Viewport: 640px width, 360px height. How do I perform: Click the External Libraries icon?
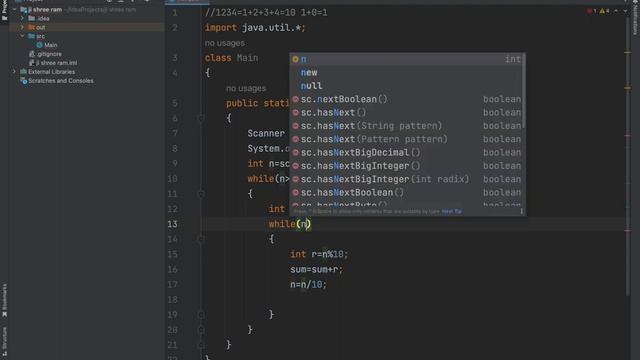coord(24,72)
